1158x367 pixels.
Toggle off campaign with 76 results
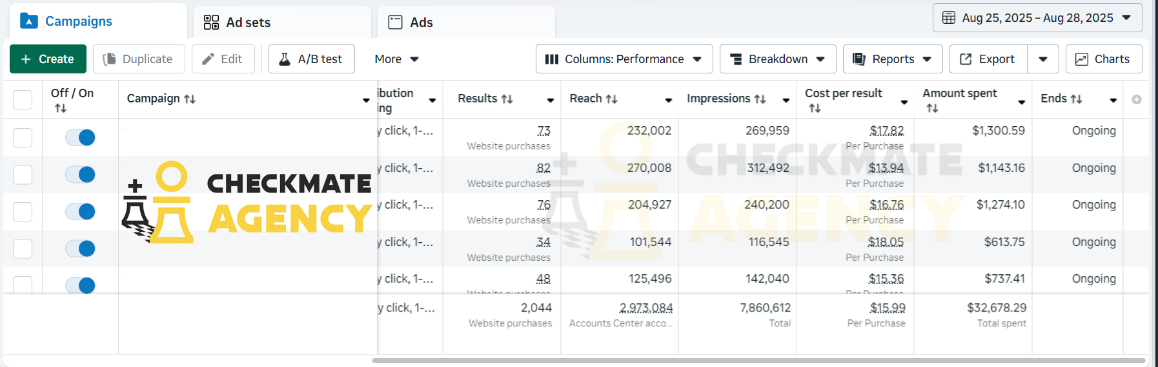click(x=80, y=211)
